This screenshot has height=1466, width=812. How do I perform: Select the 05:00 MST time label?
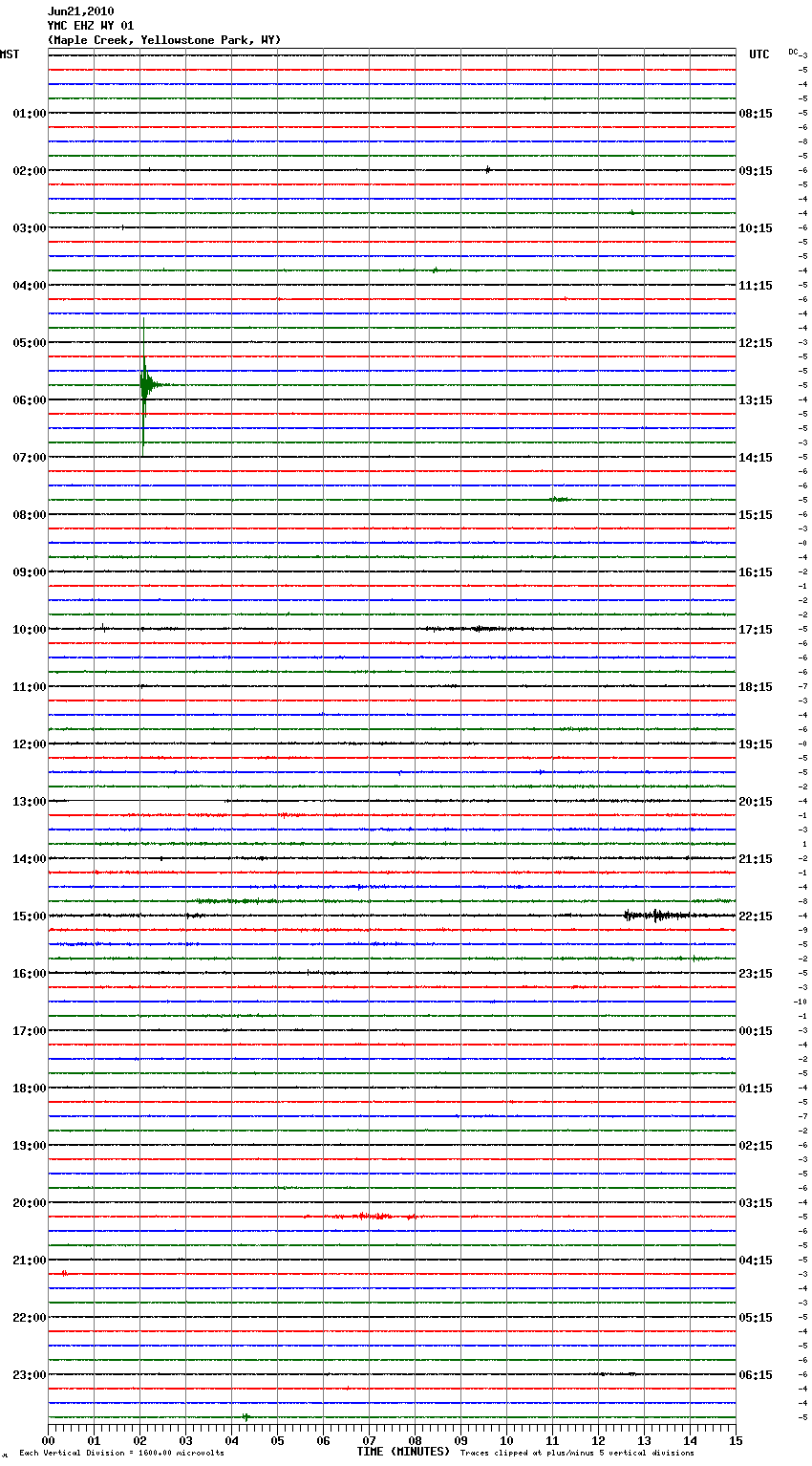29,343
